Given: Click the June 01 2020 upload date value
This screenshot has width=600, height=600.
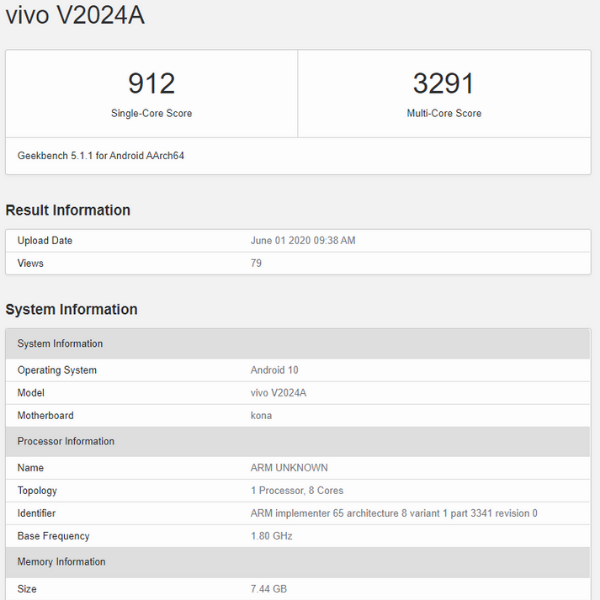Looking at the screenshot, I should (x=303, y=241).
